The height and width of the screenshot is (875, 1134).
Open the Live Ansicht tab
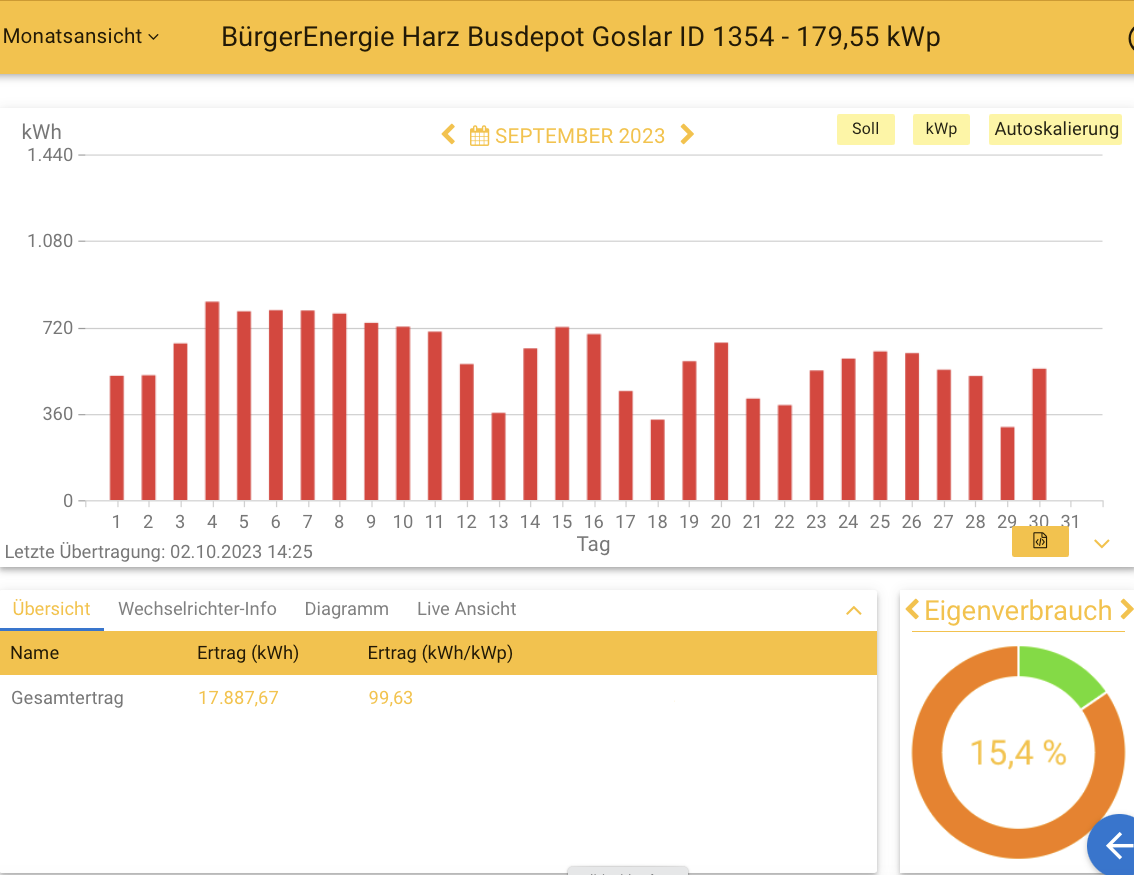point(466,609)
